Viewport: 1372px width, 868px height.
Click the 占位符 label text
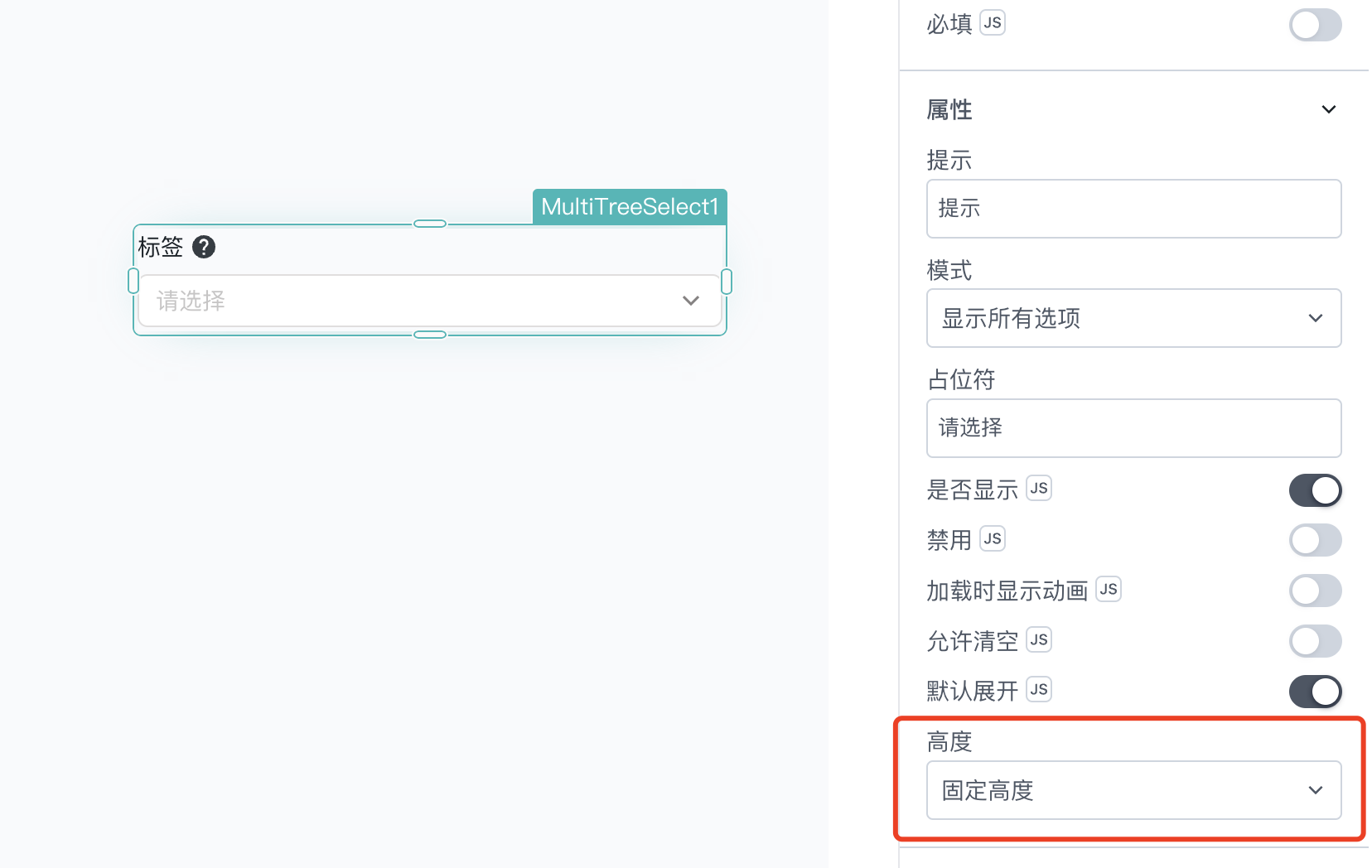tap(961, 379)
